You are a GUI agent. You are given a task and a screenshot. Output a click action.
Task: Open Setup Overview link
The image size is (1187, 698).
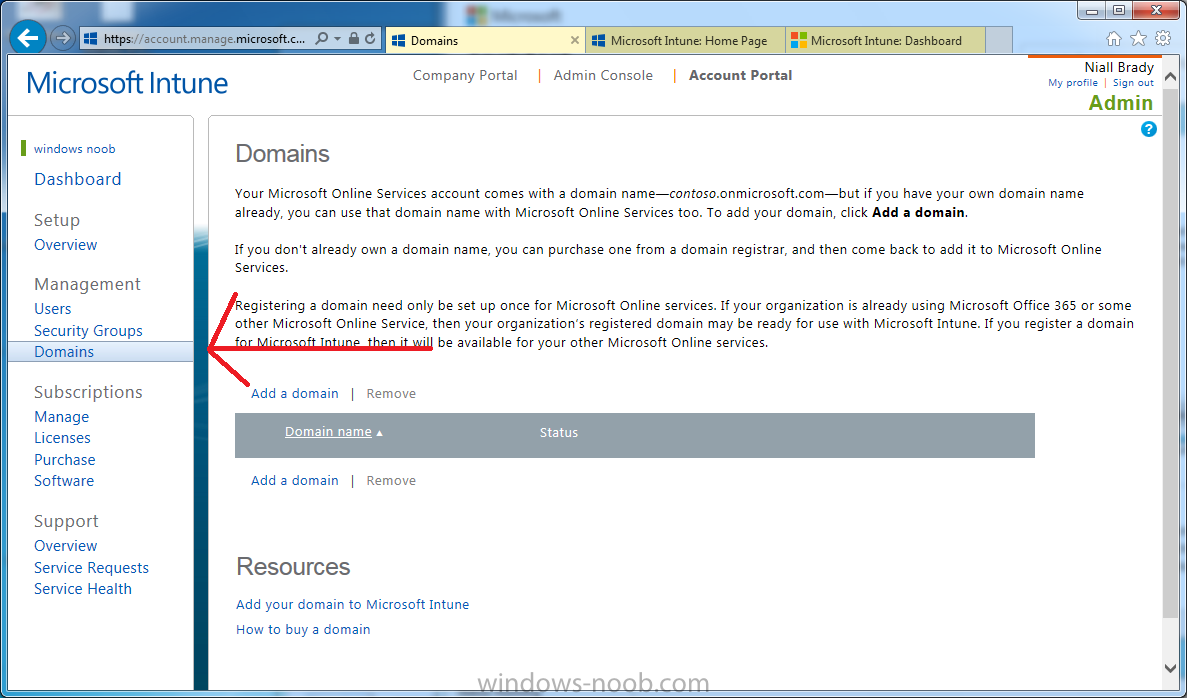coord(65,245)
